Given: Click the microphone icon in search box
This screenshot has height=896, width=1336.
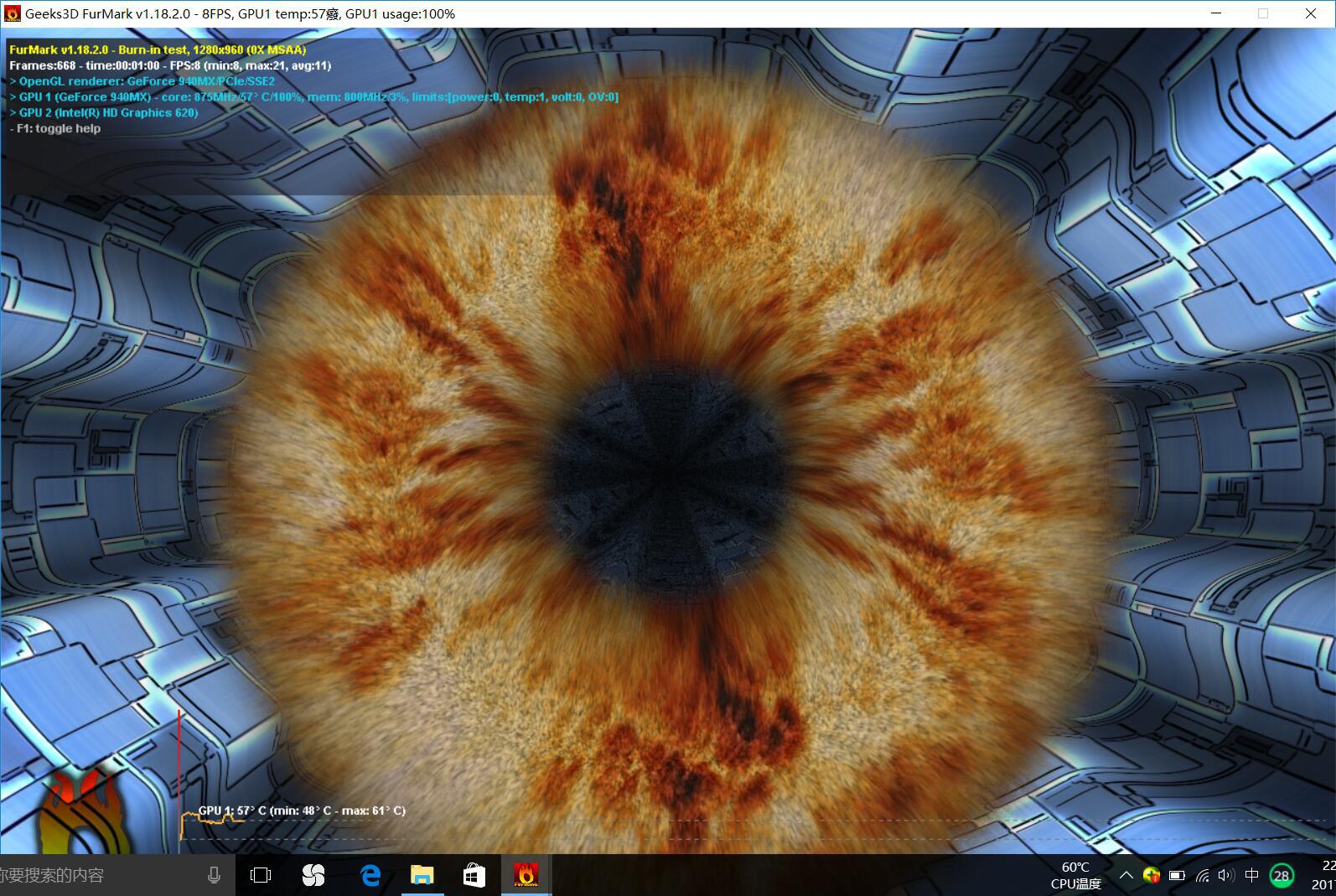Looking at the screenshot, I should 214,875.
